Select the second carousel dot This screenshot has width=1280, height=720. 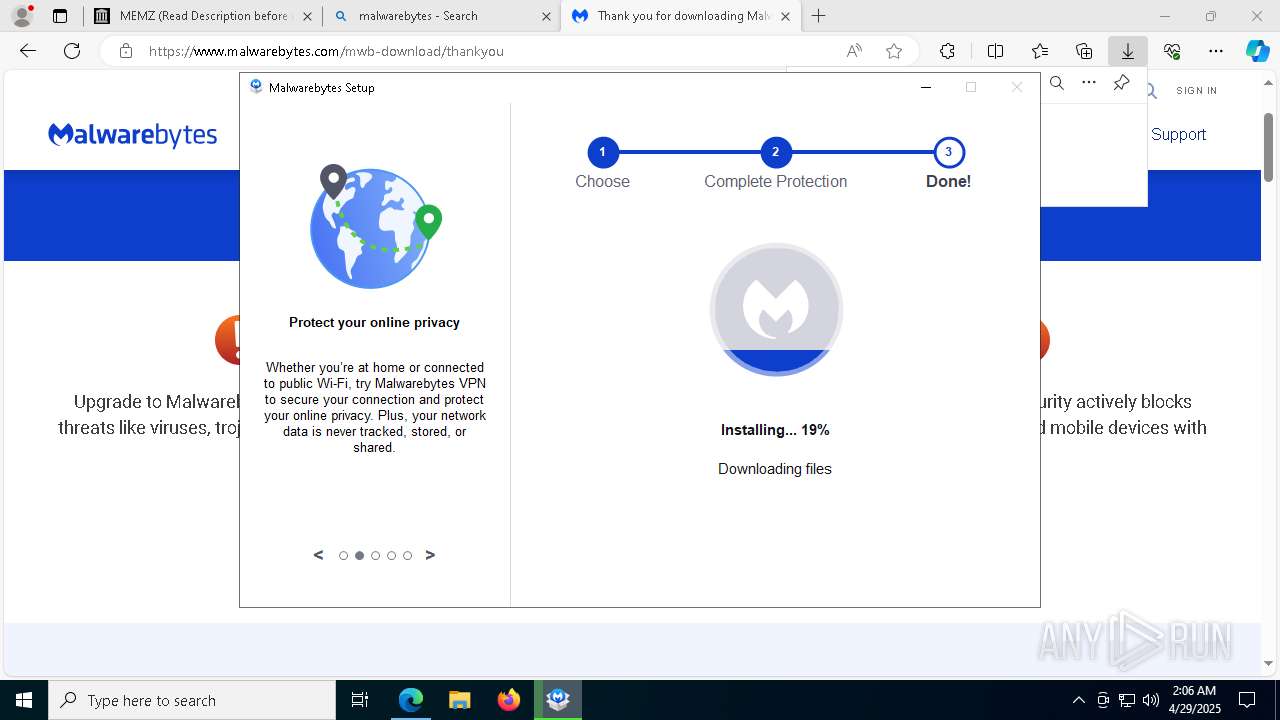coord(359,556)
